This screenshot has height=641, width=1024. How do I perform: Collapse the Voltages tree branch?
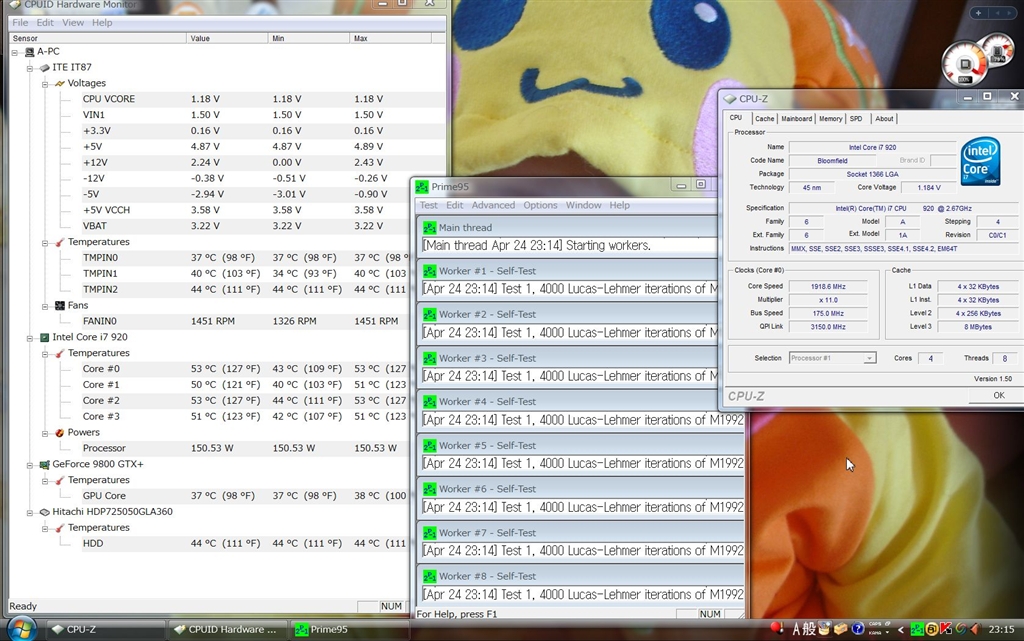(44, 84)
